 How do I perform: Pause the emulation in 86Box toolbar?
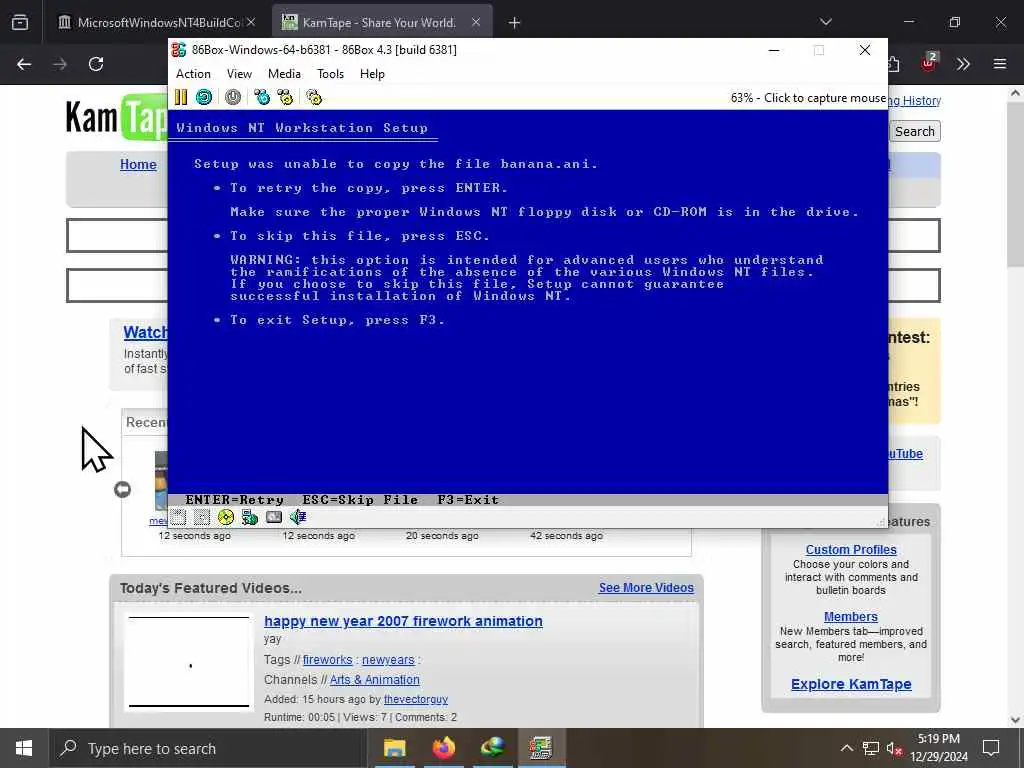point(181,97)
